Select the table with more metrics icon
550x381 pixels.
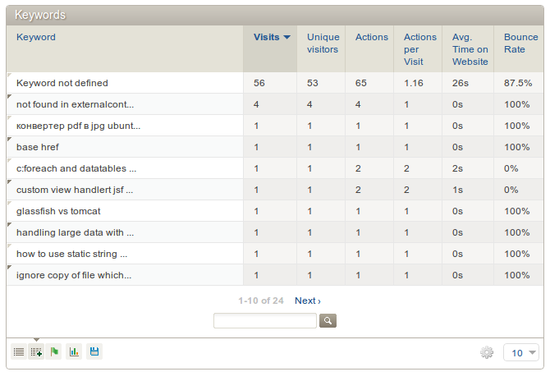click(x=36, y=352)
